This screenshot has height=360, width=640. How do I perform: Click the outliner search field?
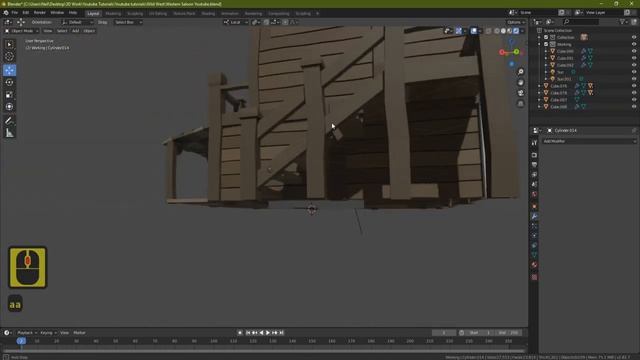click(x=581, y=22)
